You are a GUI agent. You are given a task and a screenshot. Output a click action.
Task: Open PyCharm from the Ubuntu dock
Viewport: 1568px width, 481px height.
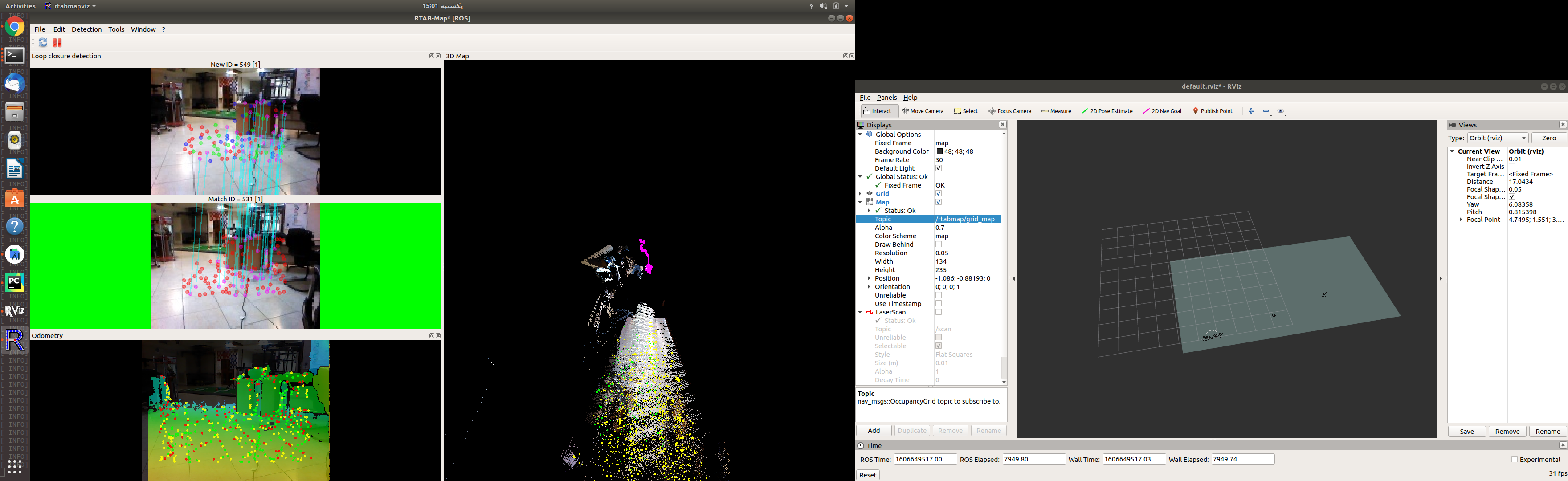(15, 282)
